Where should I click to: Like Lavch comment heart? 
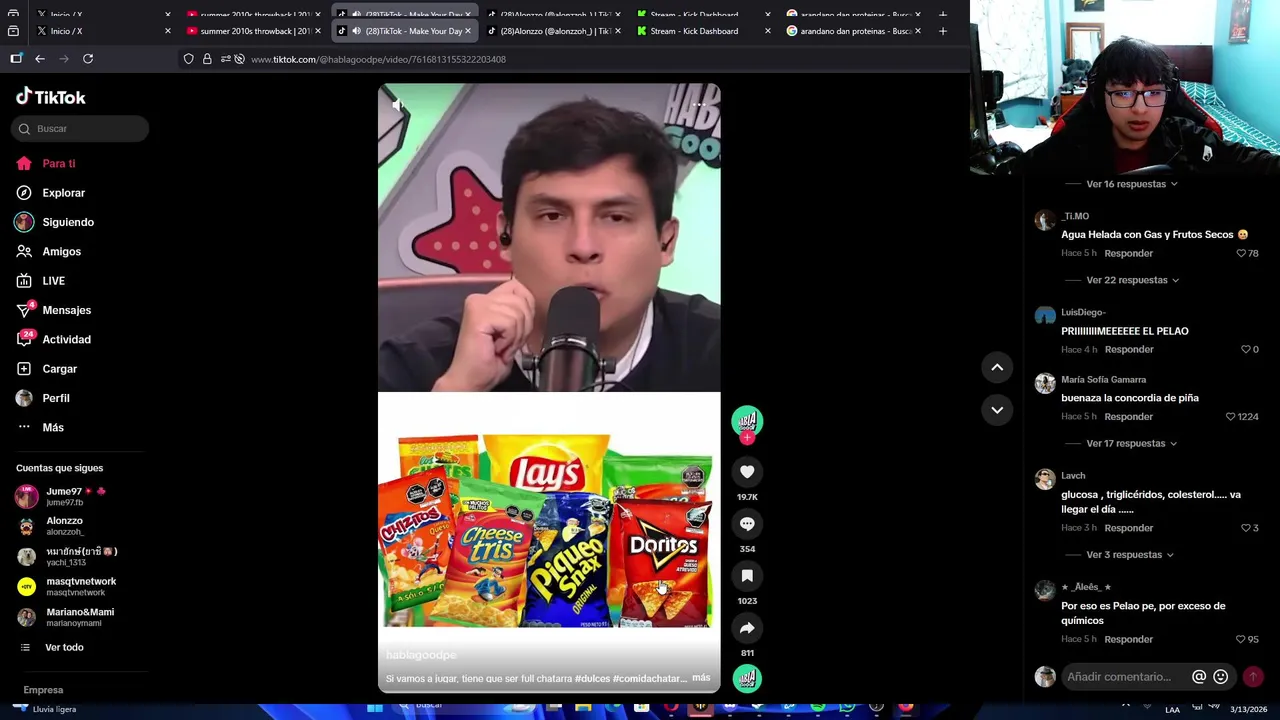(x=1246, y=528)
